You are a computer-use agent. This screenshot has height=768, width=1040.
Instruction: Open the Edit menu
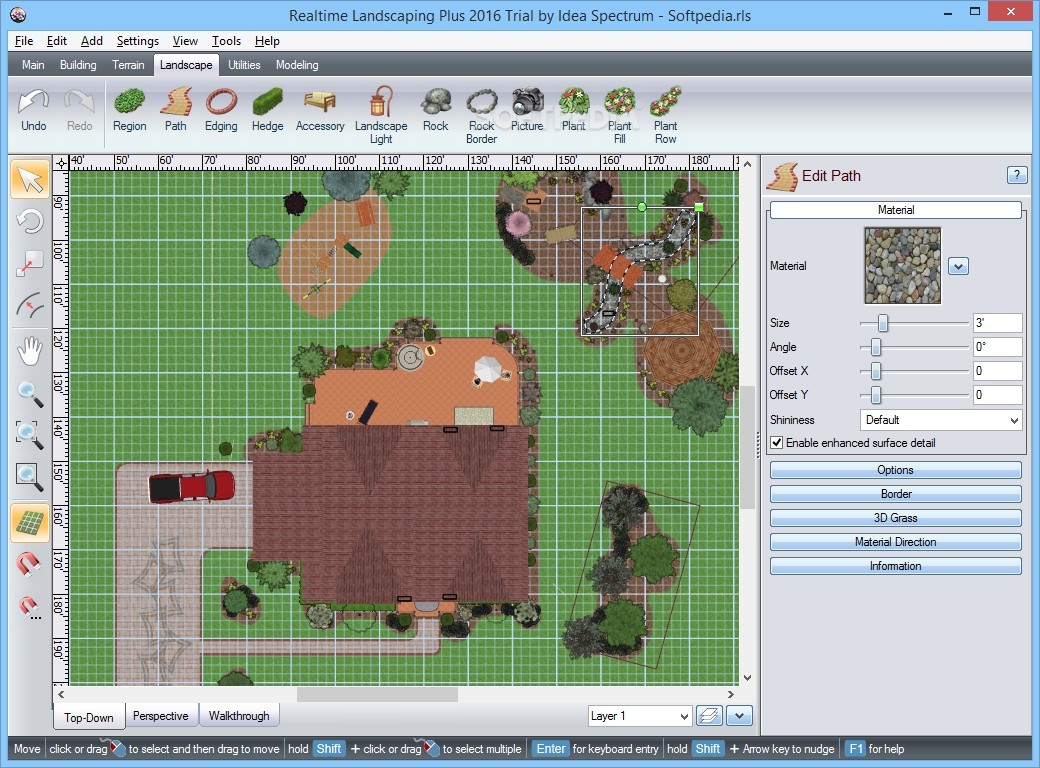point(56,41)
